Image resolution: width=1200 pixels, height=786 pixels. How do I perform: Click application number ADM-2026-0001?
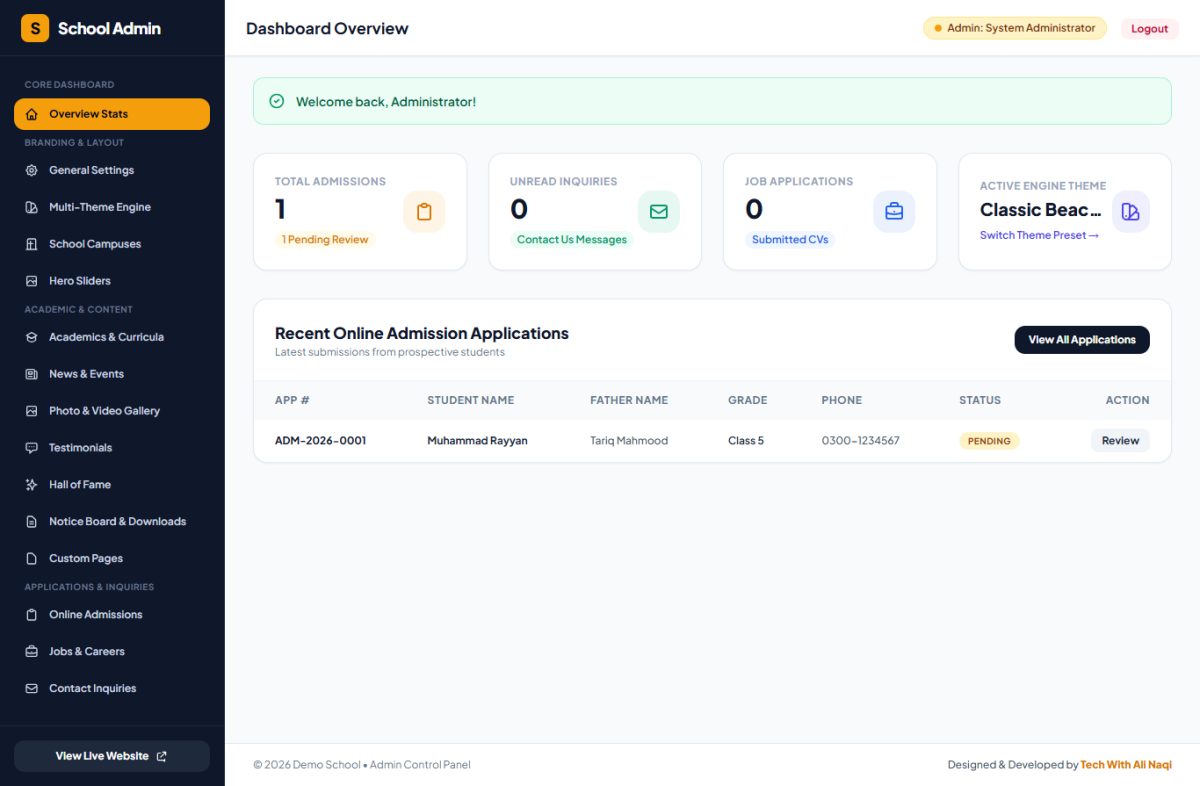click(x=320, y=441)
